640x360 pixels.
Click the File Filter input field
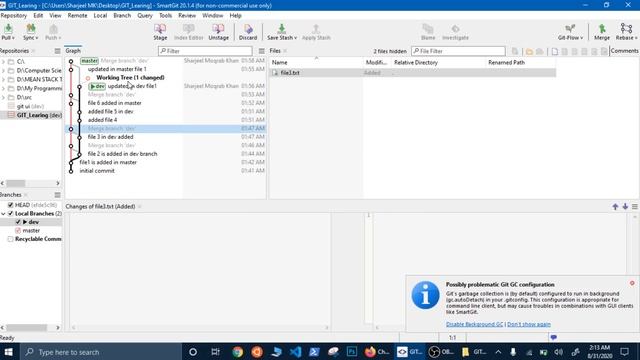click(458, 51)
